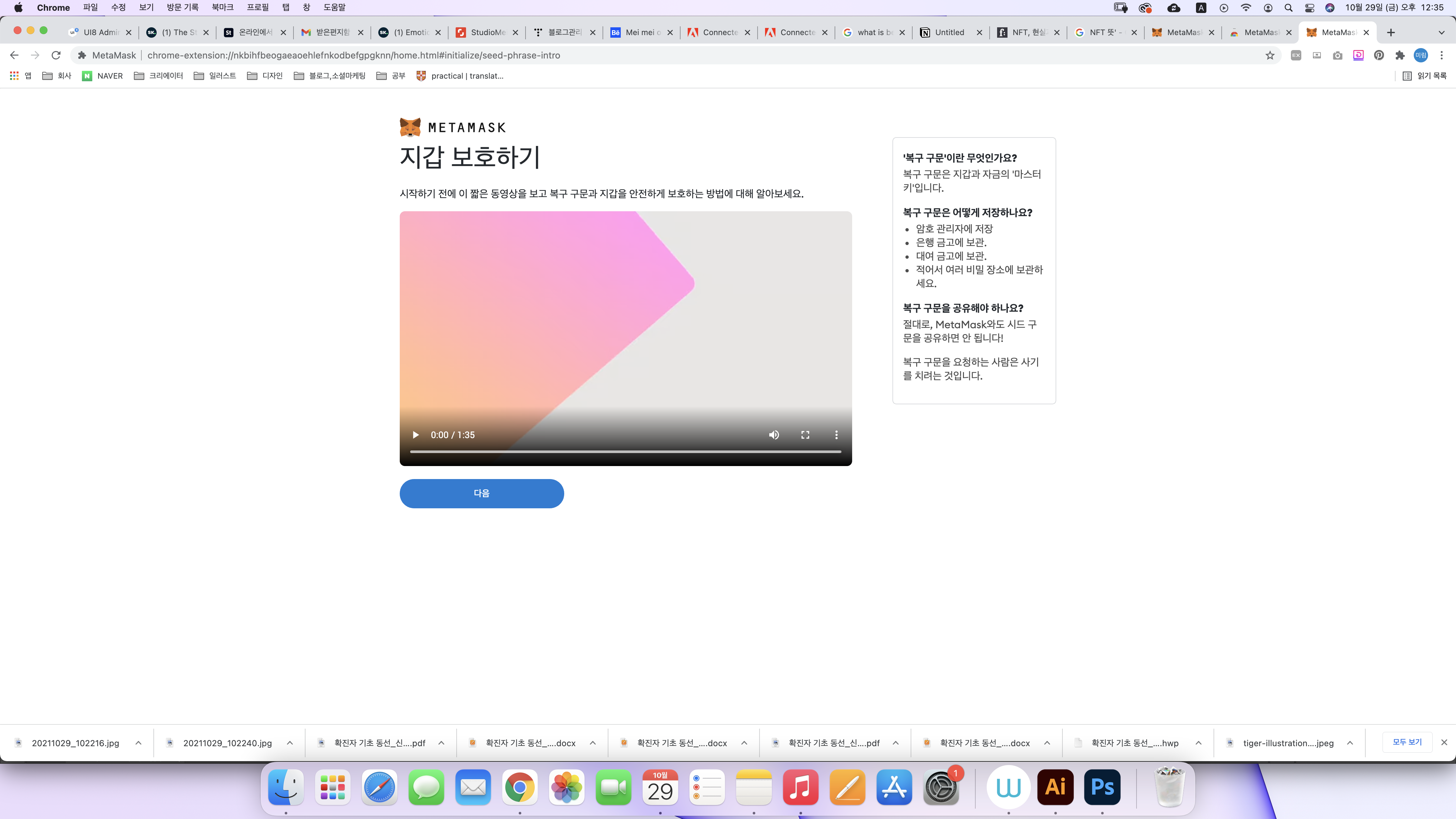This screenshot has height=819, width=1456.
Task: Open the Chrome extensions puzzle icon
Action: click(1400, 55)
